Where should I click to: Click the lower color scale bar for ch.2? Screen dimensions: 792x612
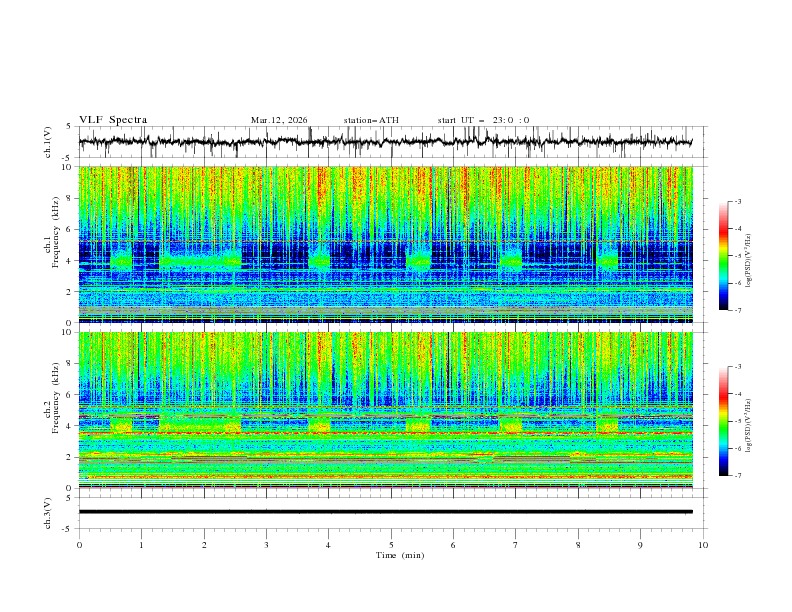pos(723,421)
